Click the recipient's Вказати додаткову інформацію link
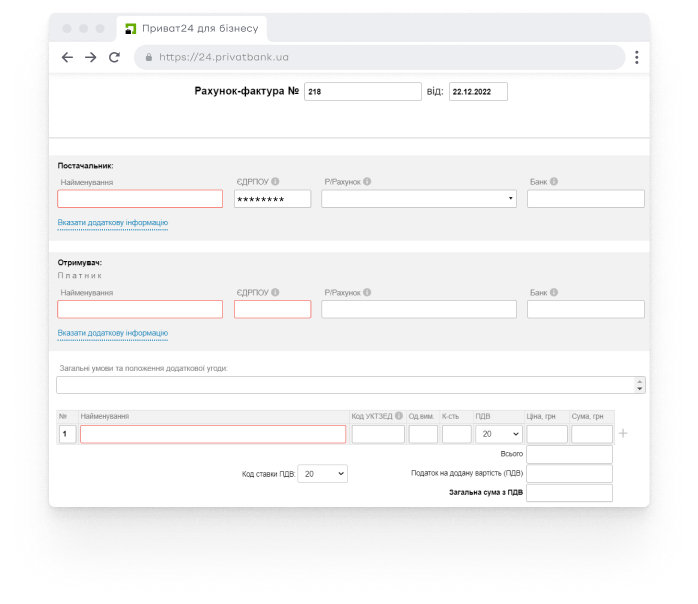Viewport: 698px width, 604px height. click(x=112, y=333)
